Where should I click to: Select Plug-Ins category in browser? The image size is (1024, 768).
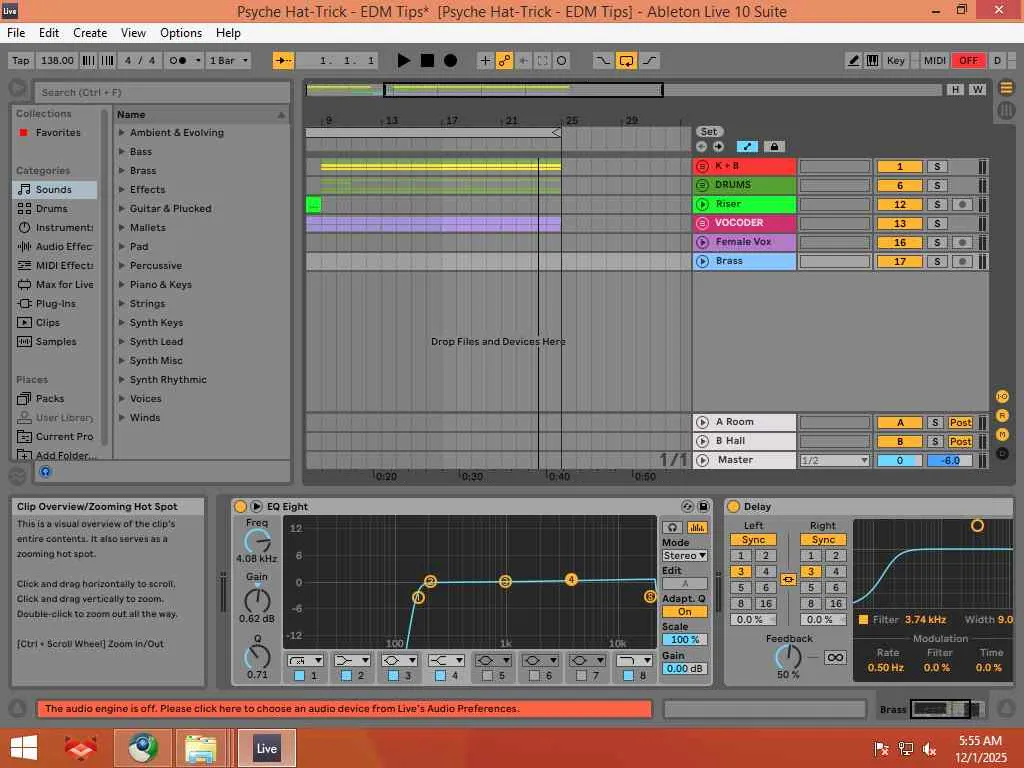[x=54, y=303]
